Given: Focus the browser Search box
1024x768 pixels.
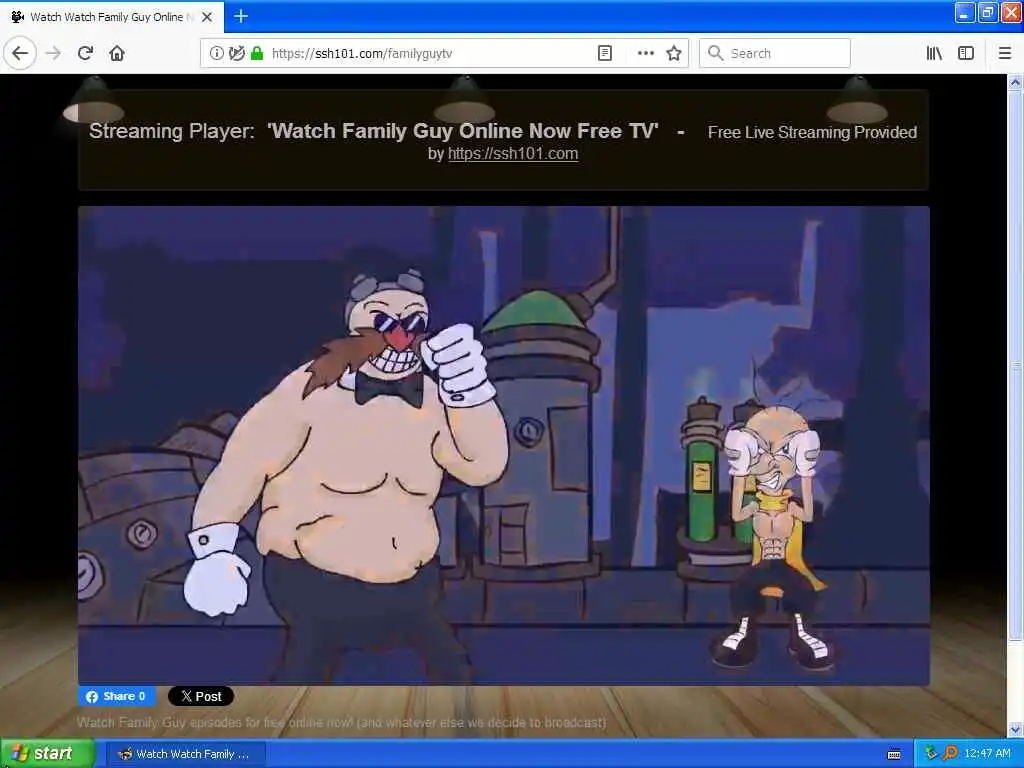Looking at the screenshot, I should [775, 53].
